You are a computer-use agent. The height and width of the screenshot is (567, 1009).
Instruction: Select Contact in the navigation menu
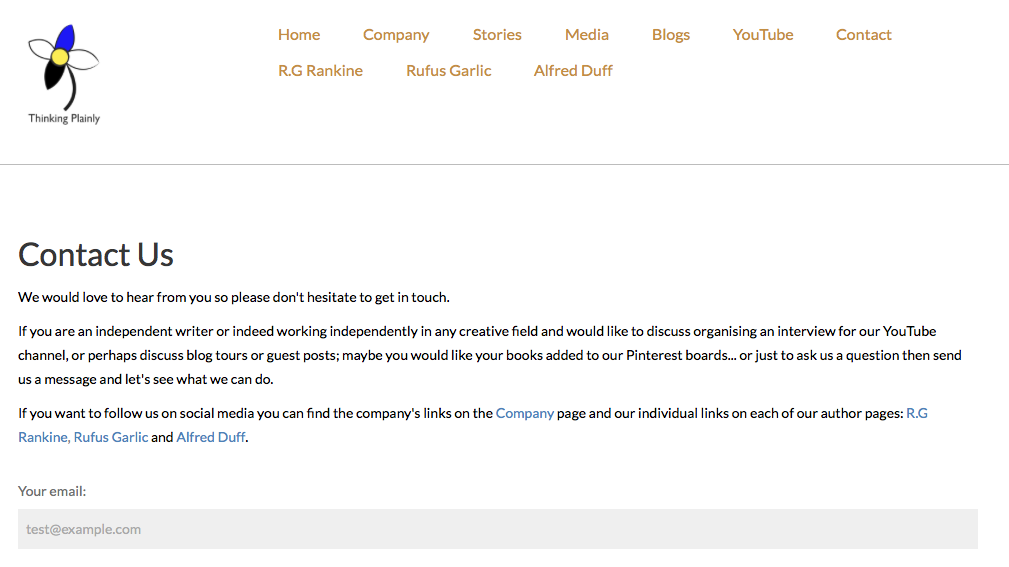point(864,34)
